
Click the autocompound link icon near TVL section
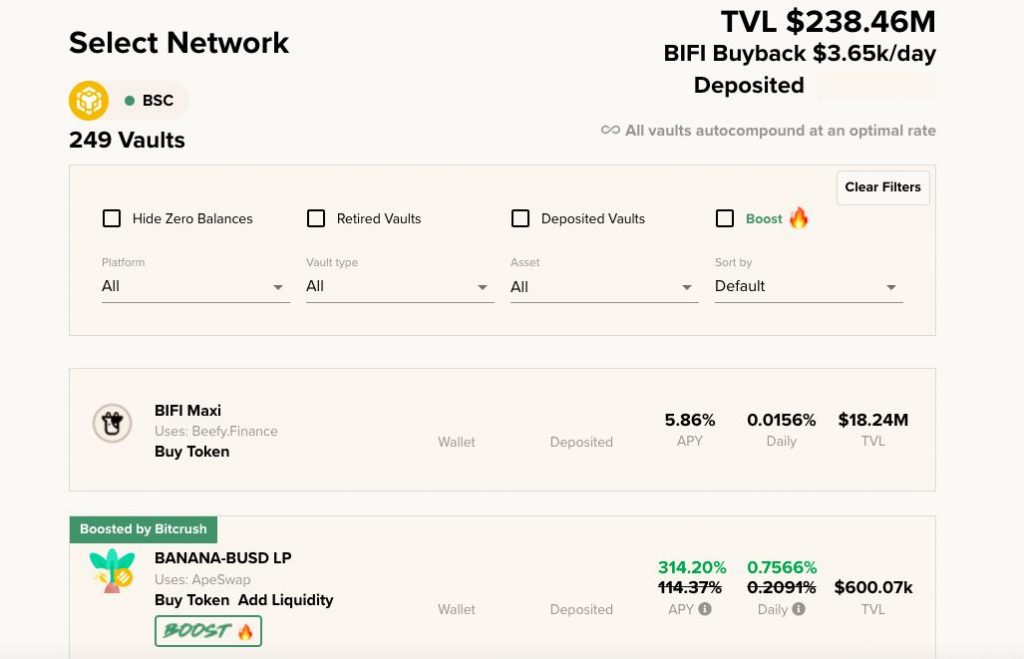click(x=611, y=130)
